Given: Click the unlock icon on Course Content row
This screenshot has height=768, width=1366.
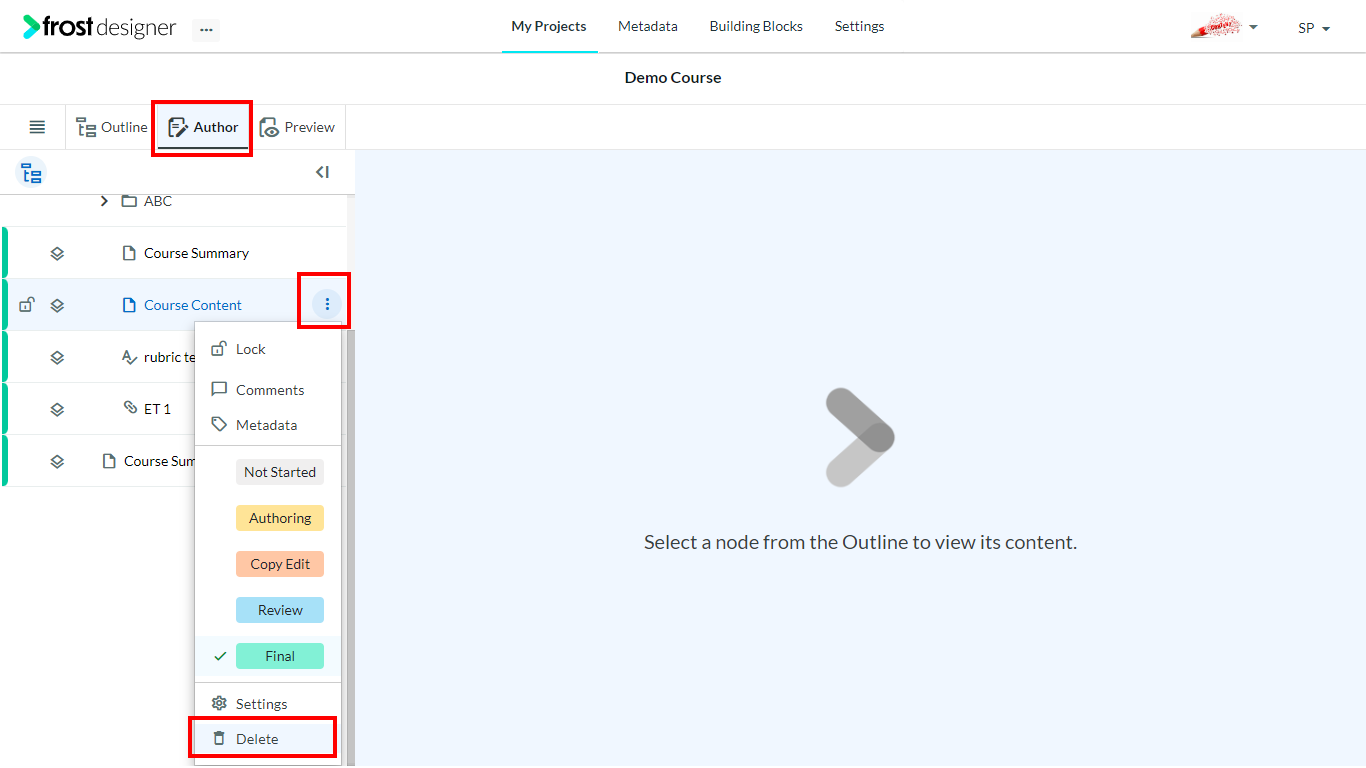Looking at the screenshot, I should 27,305.
